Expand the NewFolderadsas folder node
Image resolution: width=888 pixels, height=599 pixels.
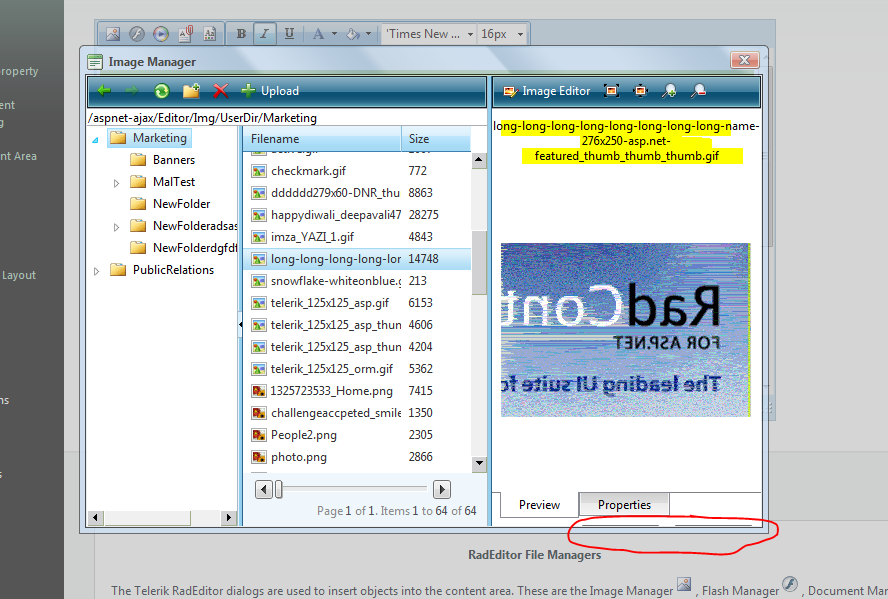pyautogui.click(x=116, y=228)
